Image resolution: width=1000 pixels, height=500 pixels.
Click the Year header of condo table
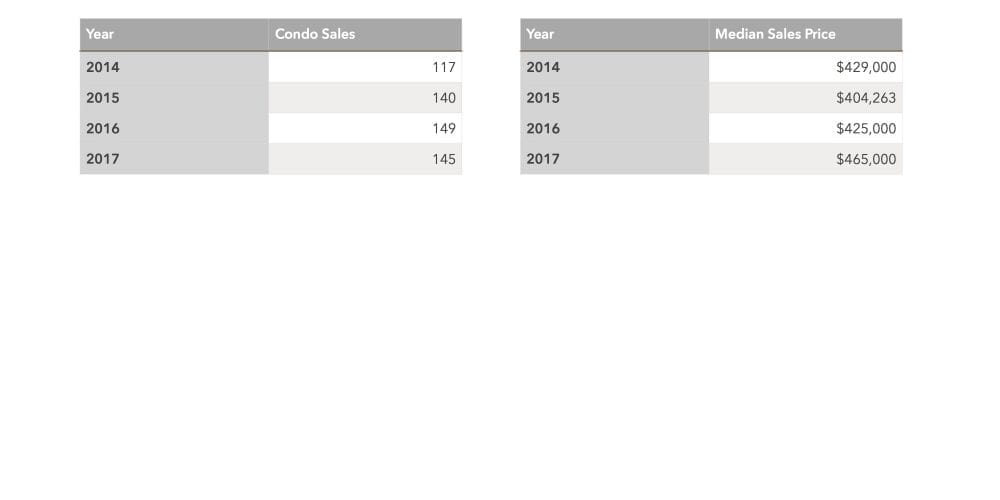tap(174, 34)
